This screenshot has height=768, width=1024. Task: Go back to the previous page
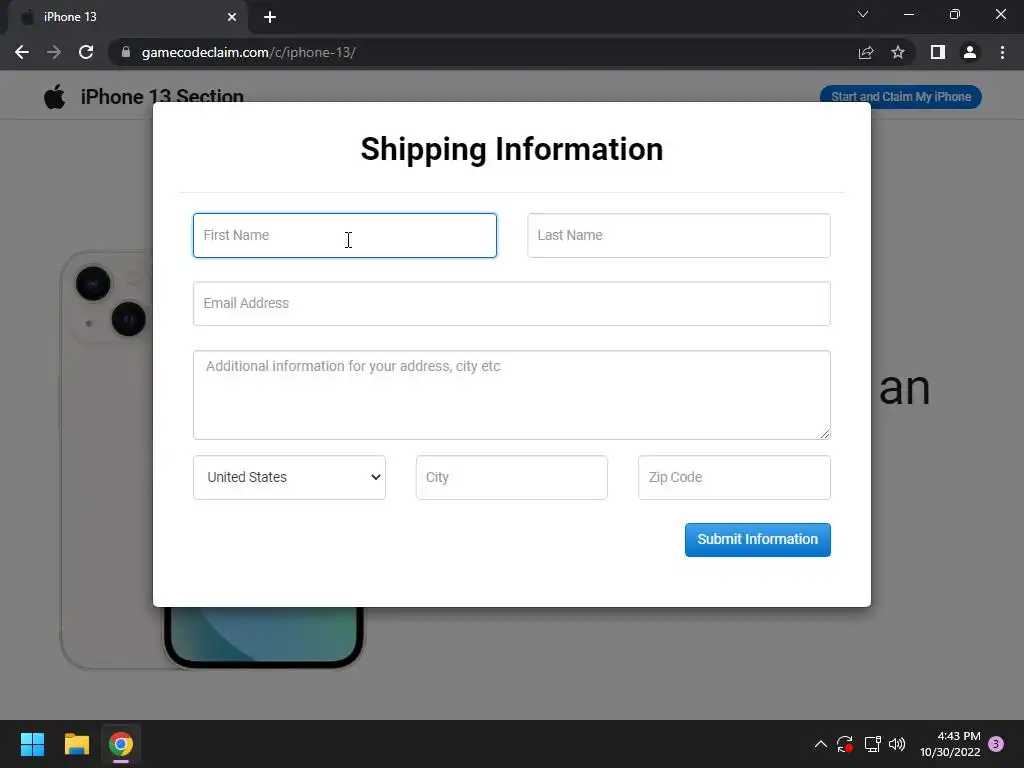click(x=22, y=52)
